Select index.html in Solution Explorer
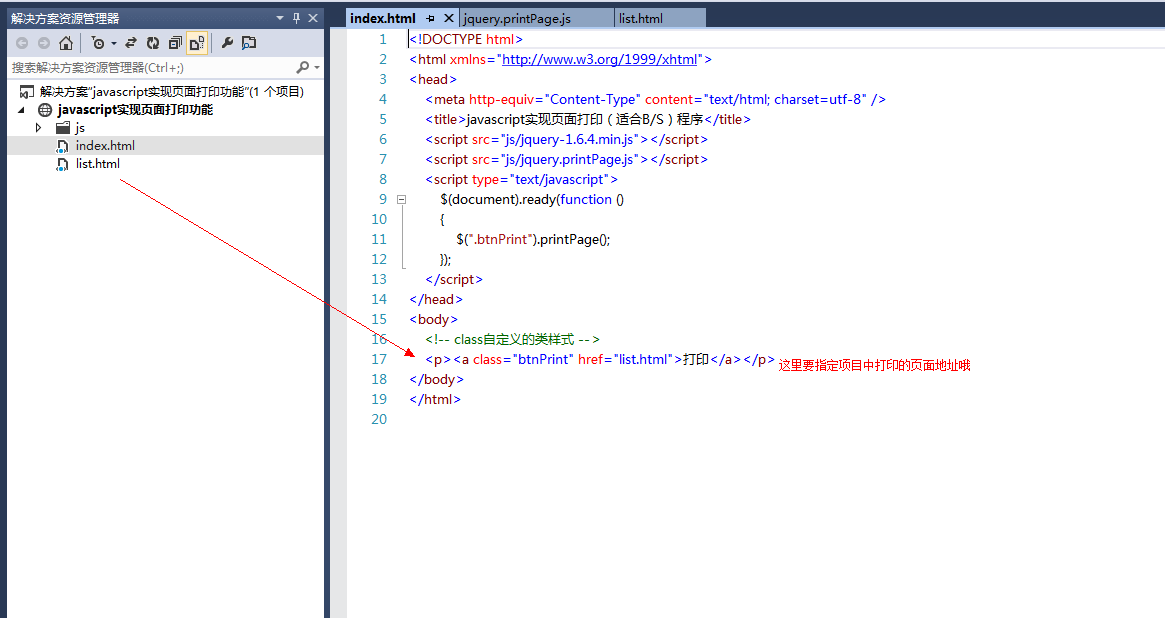This screenshot has height=618, width=1165. (105, 146)
